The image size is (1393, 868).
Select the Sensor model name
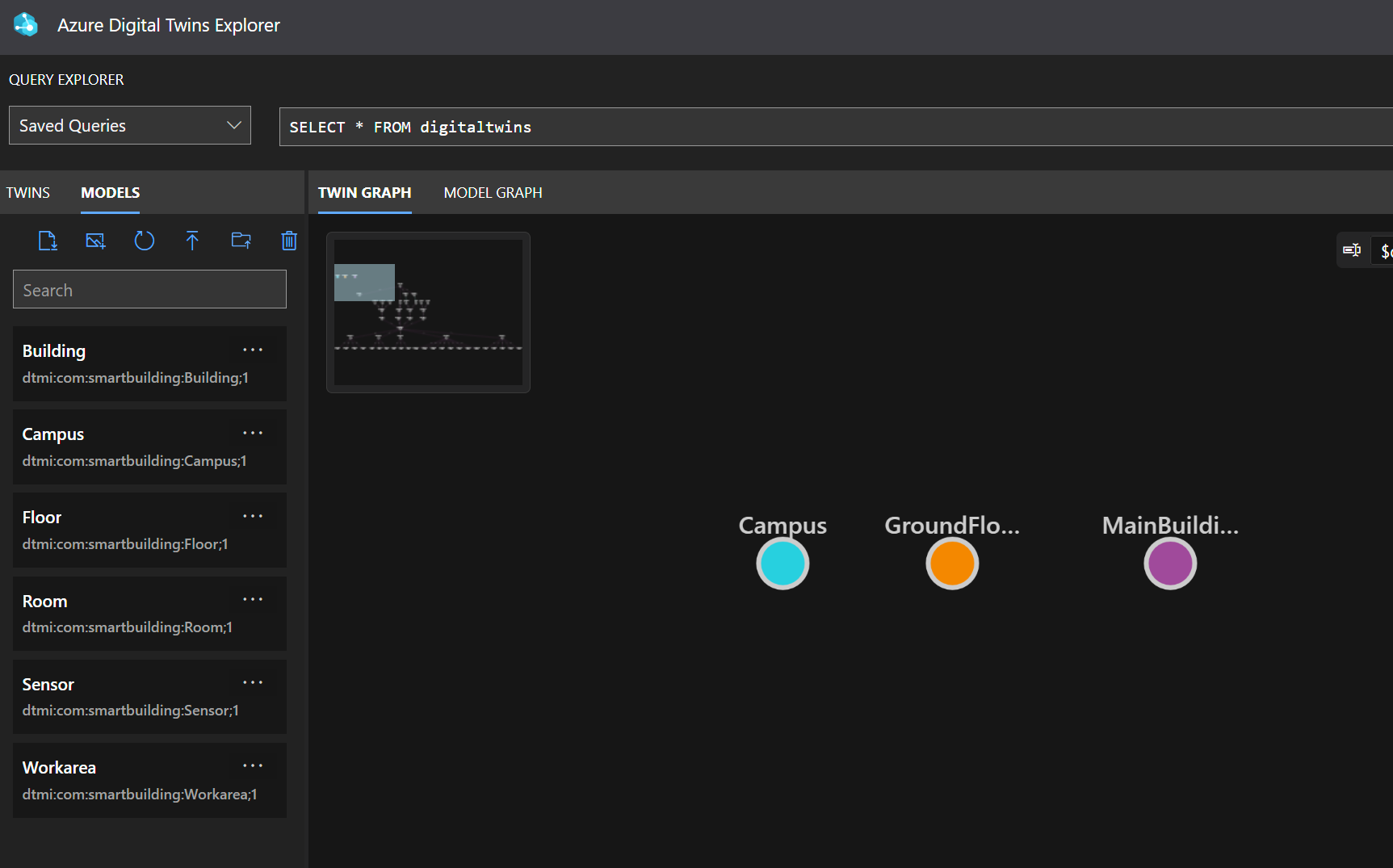(x=48, y=685)
